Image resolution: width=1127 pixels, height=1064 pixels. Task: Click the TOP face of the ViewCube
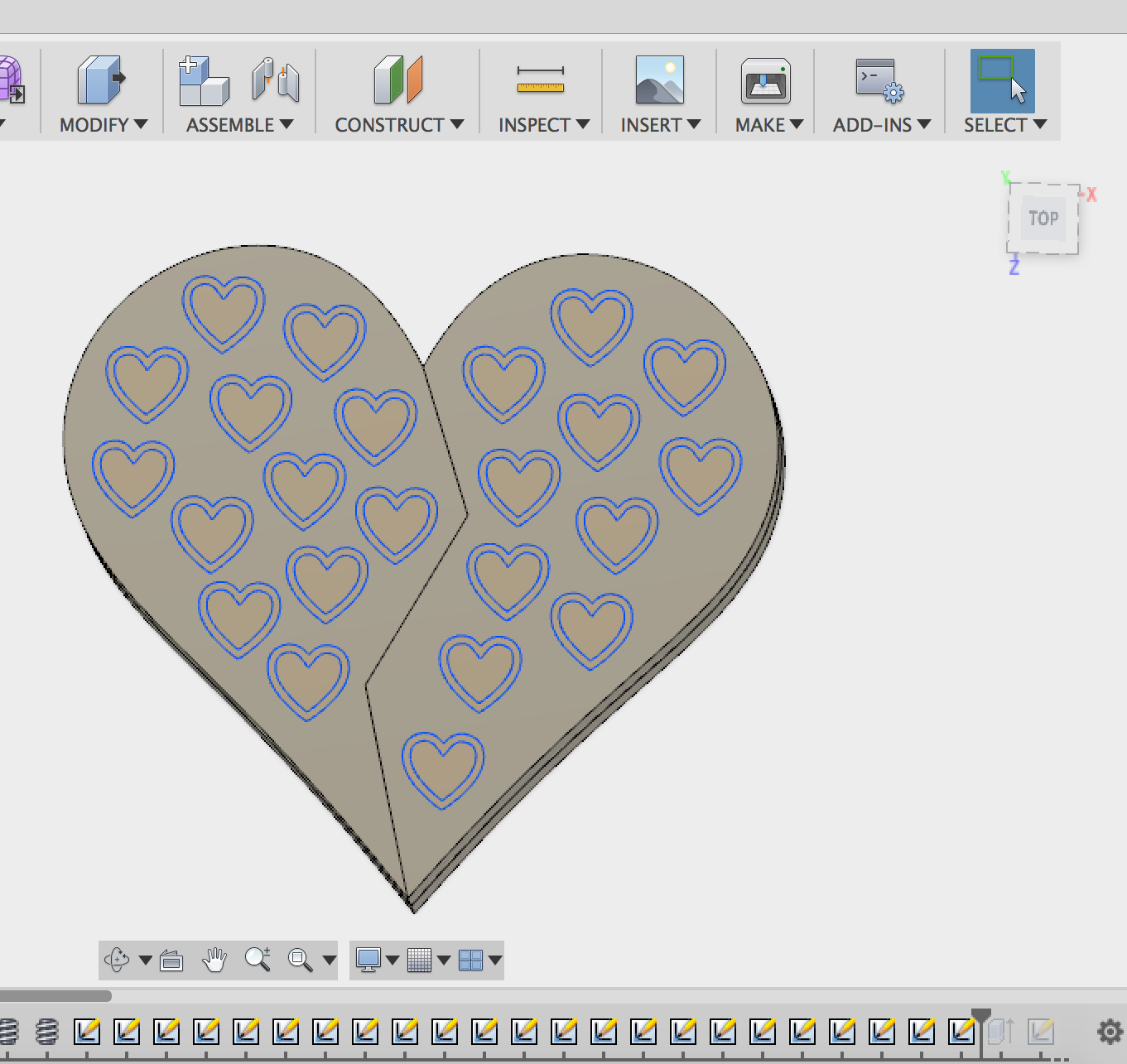point(1043,219)
